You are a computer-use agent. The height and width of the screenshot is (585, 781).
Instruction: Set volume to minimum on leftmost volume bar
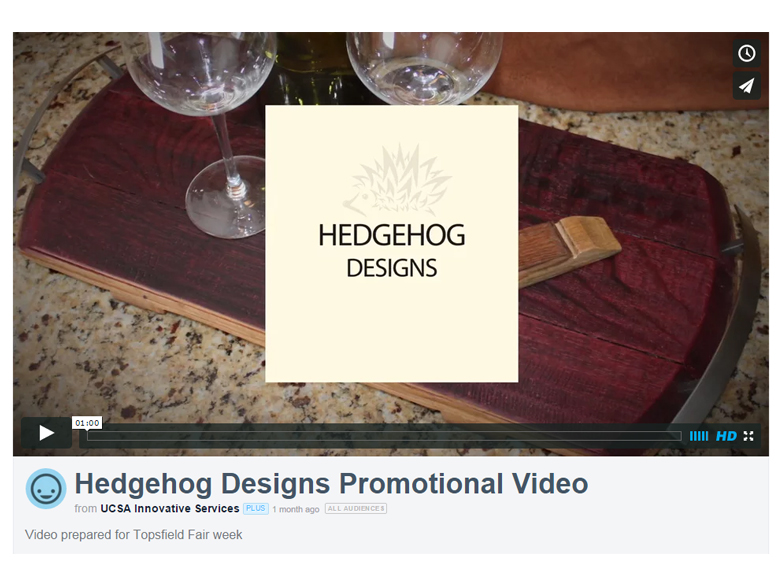click(691, 436)
